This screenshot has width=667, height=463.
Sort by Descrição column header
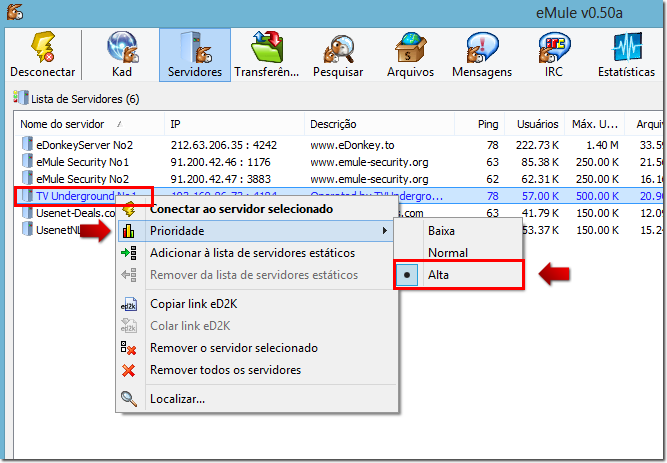[379, 124]
